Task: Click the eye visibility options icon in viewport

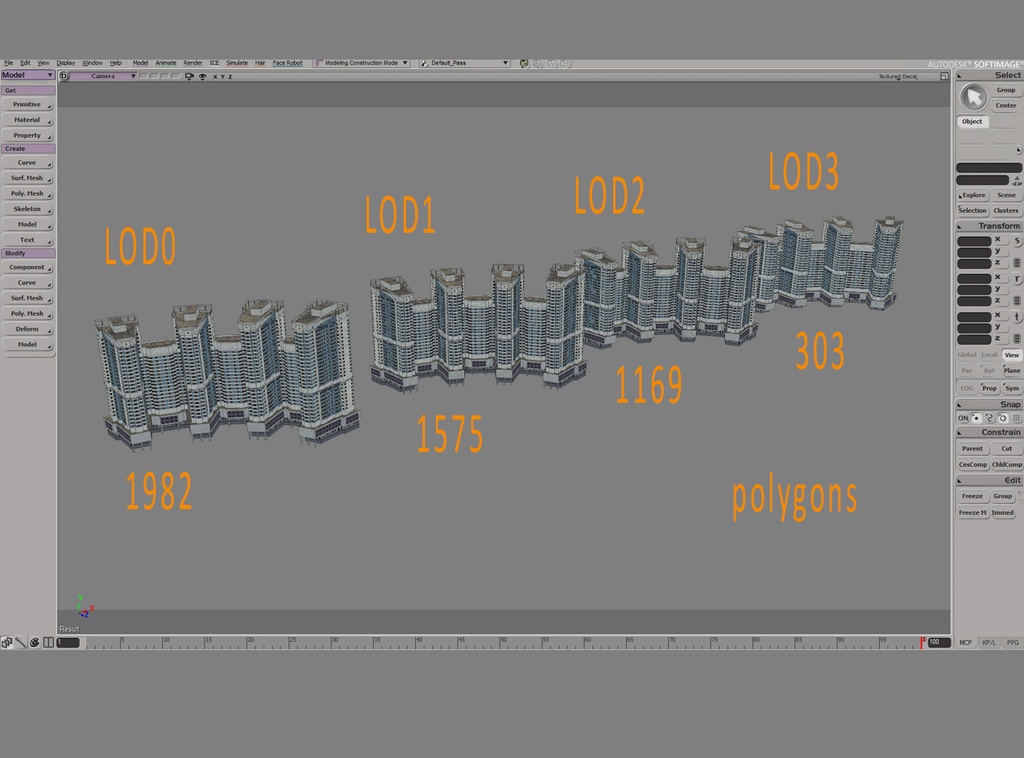Action: coord(203,77)
